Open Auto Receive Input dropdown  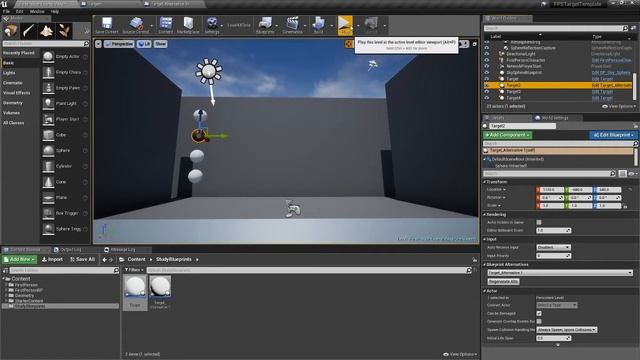[x=553, y=247]
